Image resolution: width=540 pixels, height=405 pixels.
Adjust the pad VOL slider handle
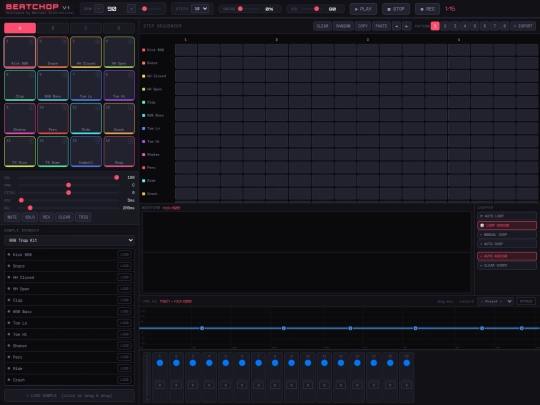(117, 177)
